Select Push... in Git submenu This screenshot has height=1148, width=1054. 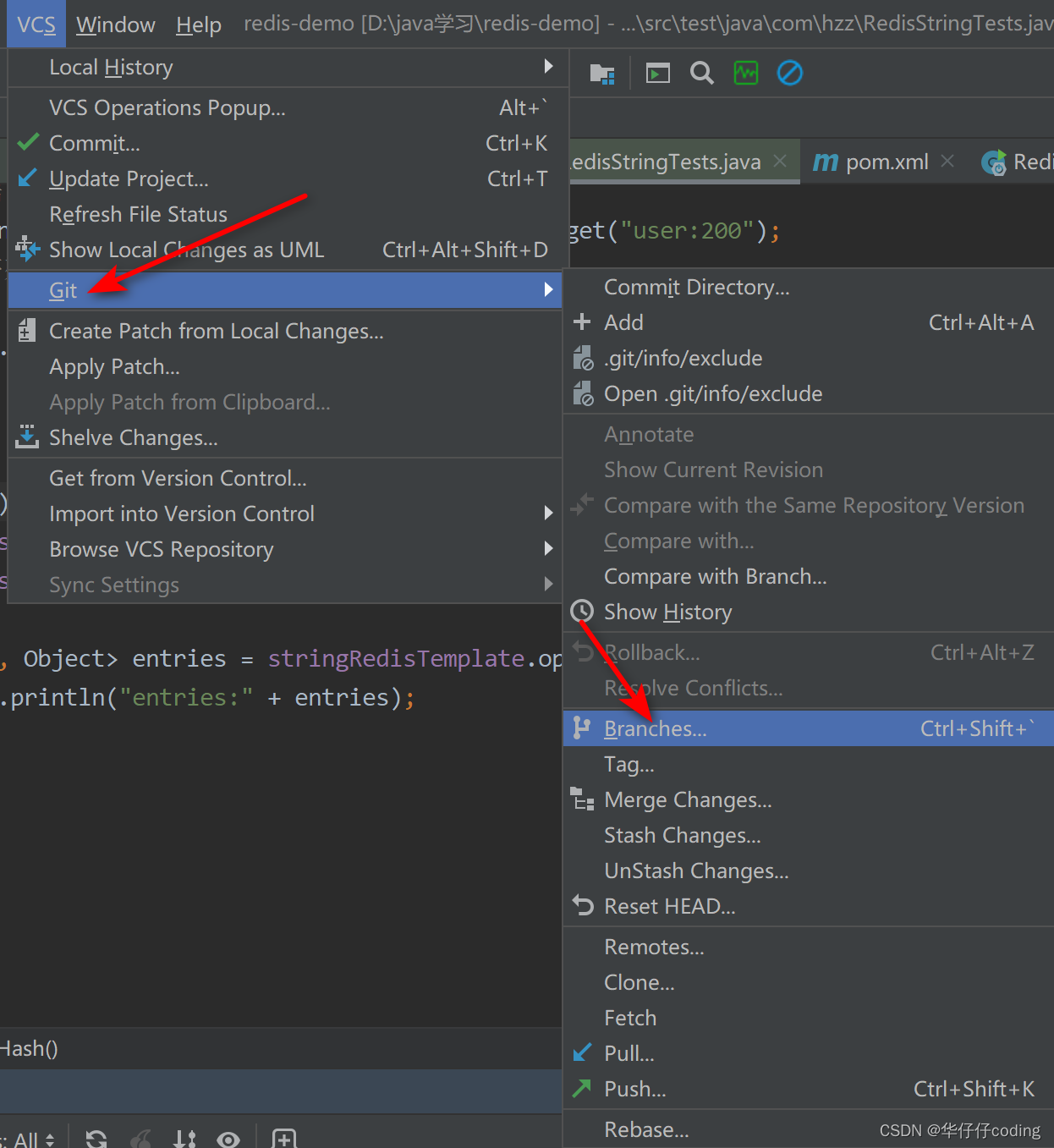point(809,1089)
